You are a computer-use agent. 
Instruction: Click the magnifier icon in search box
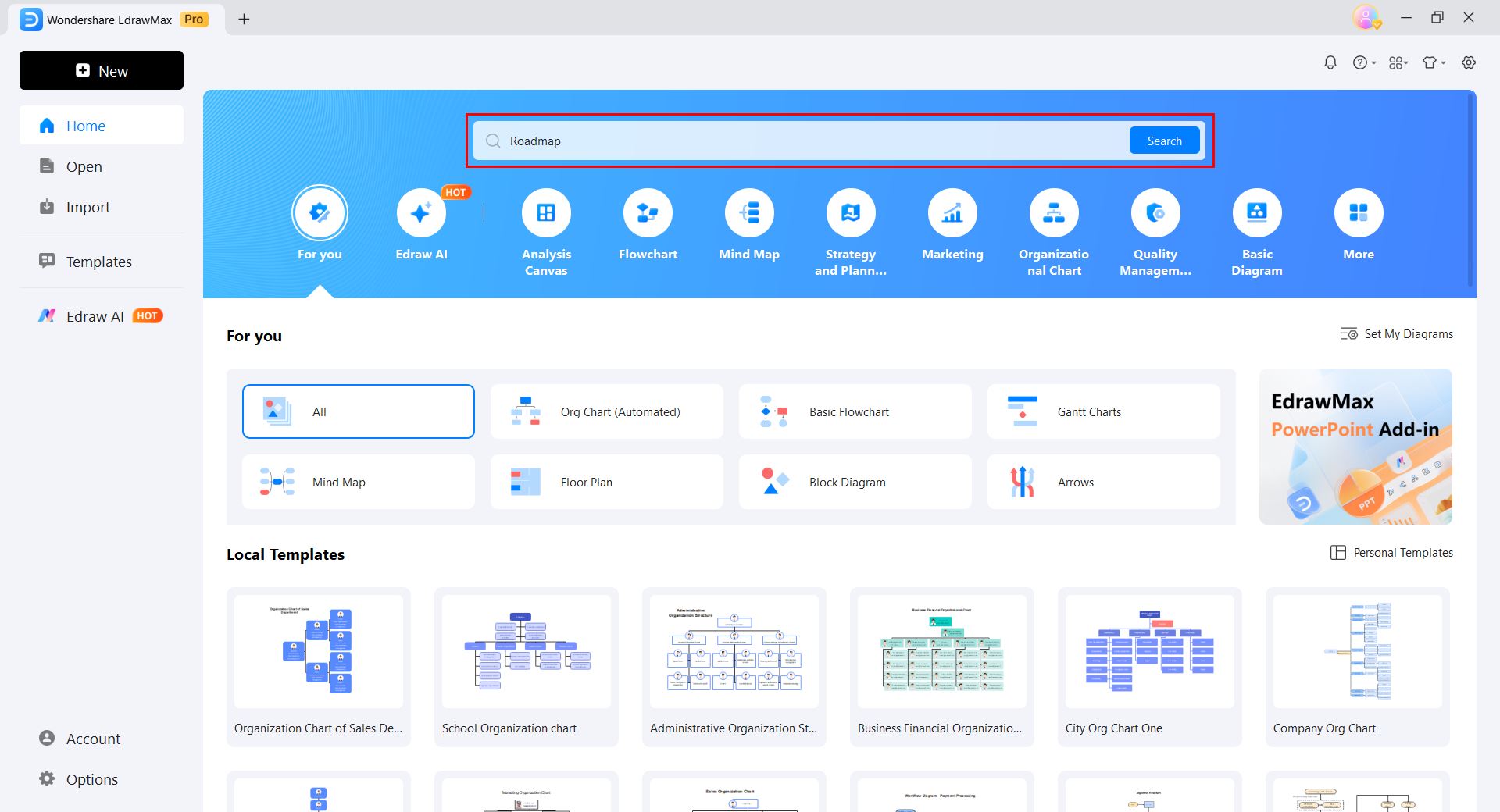coord(493,141)
